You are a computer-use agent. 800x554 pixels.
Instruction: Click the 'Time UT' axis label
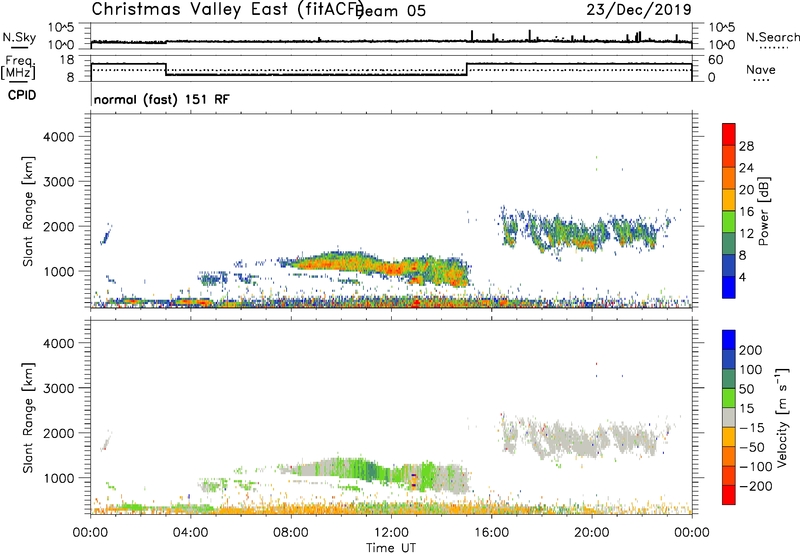(391, 548)
